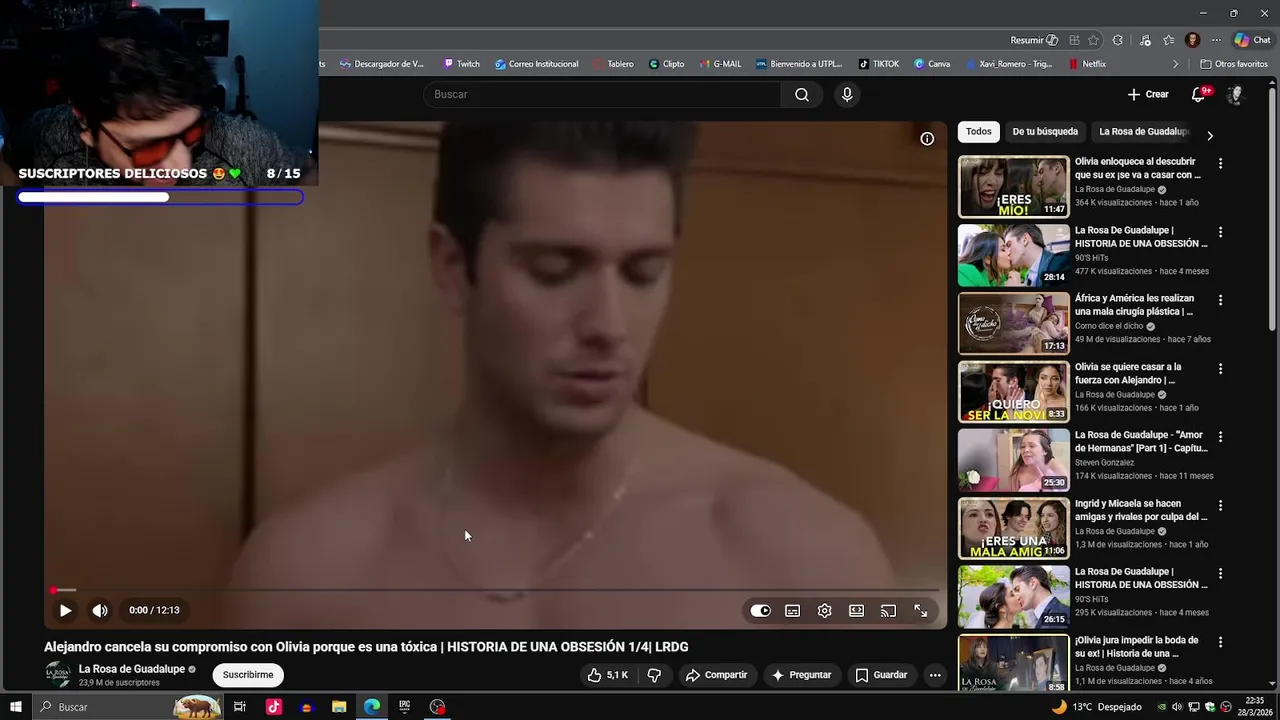Click Resumir in the address bar
This screenshot has height=720, width=1280.
(x=1034, y=40)
